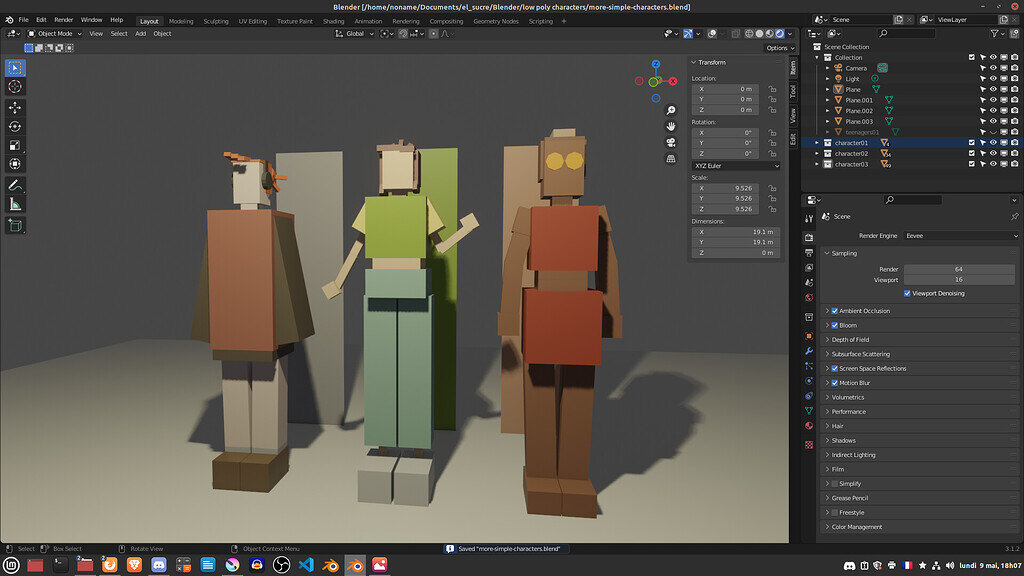The width and height of the screenshot is (1024, 576).
Task: Select the Move tool in the viewport toolbar
Action: 16,106
